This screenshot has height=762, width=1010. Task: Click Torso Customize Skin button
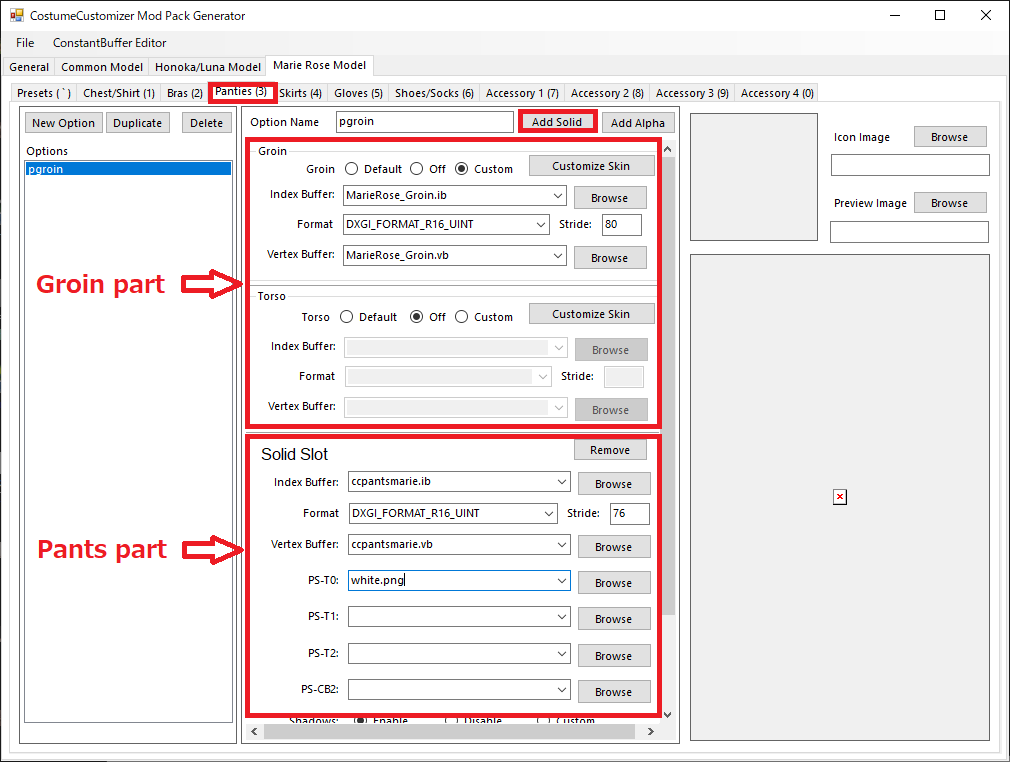(x=591, y=314)
